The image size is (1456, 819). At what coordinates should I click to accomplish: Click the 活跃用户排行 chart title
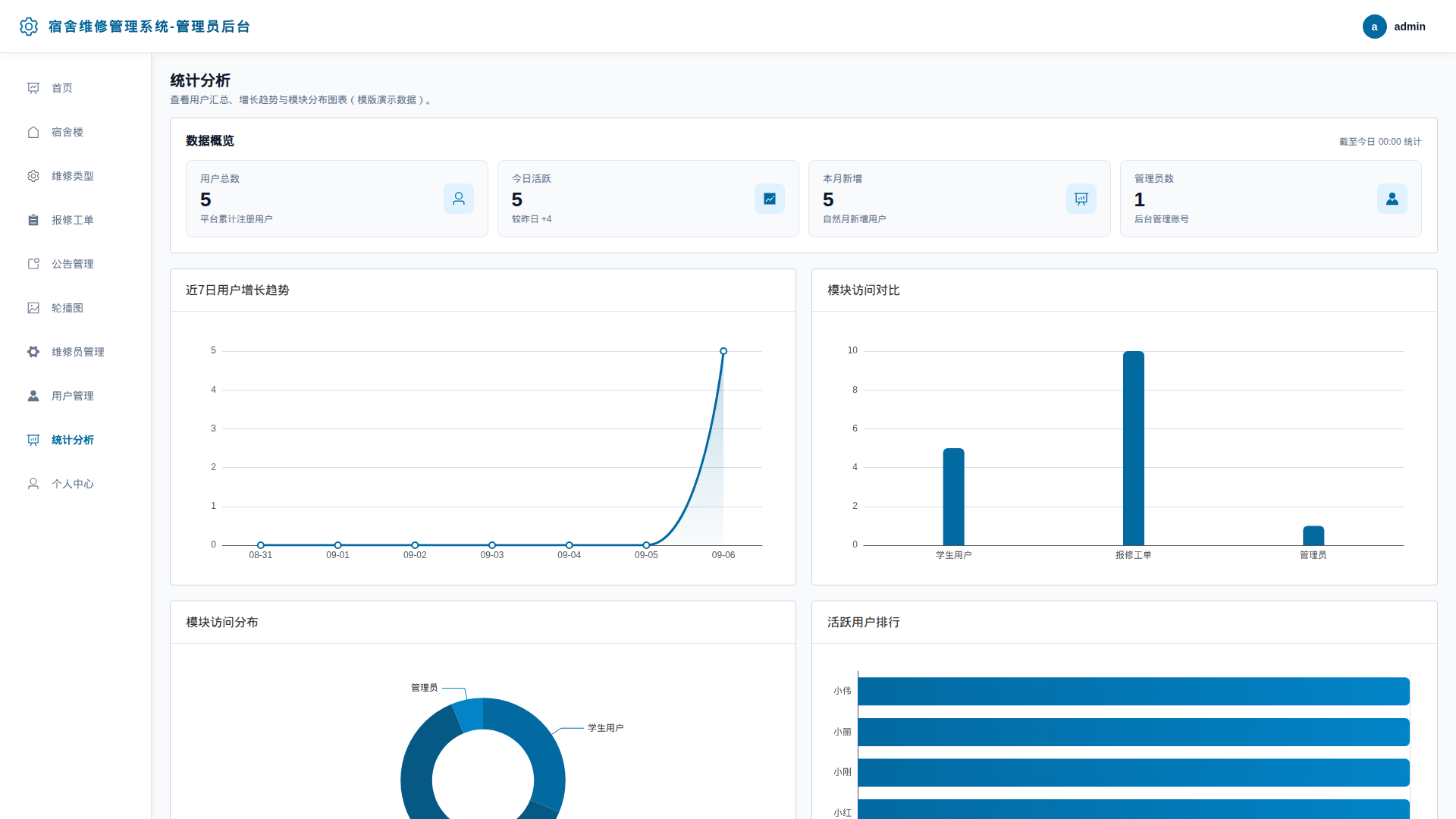click(x=864, y=623)
